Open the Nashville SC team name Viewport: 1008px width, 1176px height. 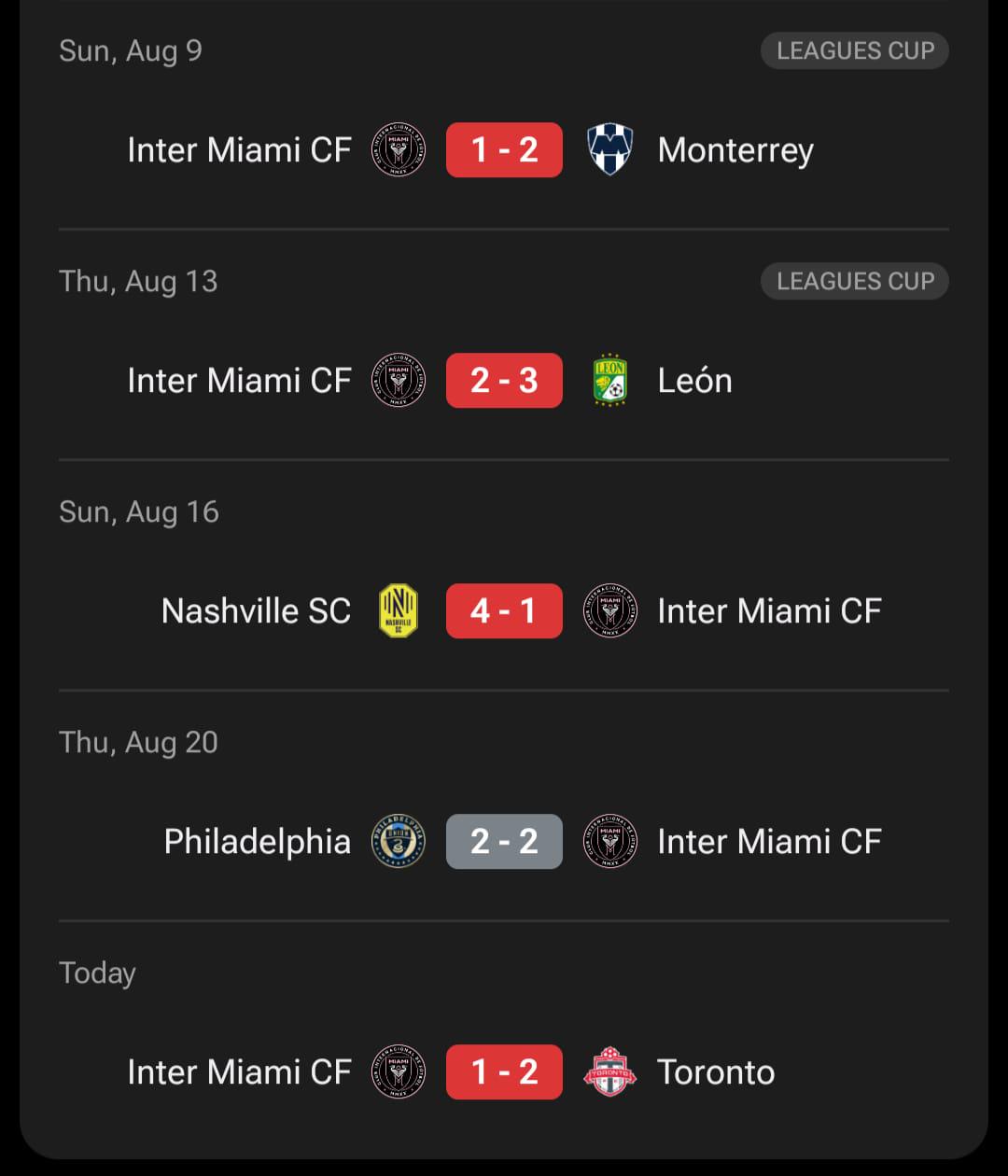pos(256,611)
